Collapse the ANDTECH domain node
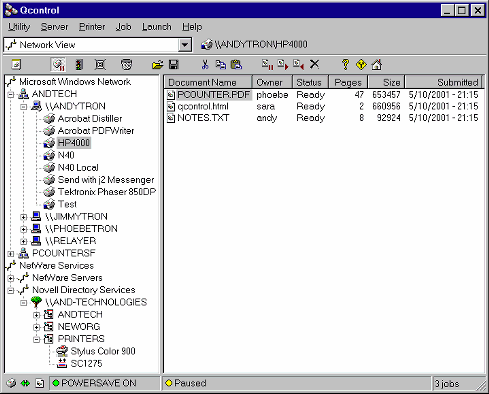This screenshot has height=394, width=489. 11,94
